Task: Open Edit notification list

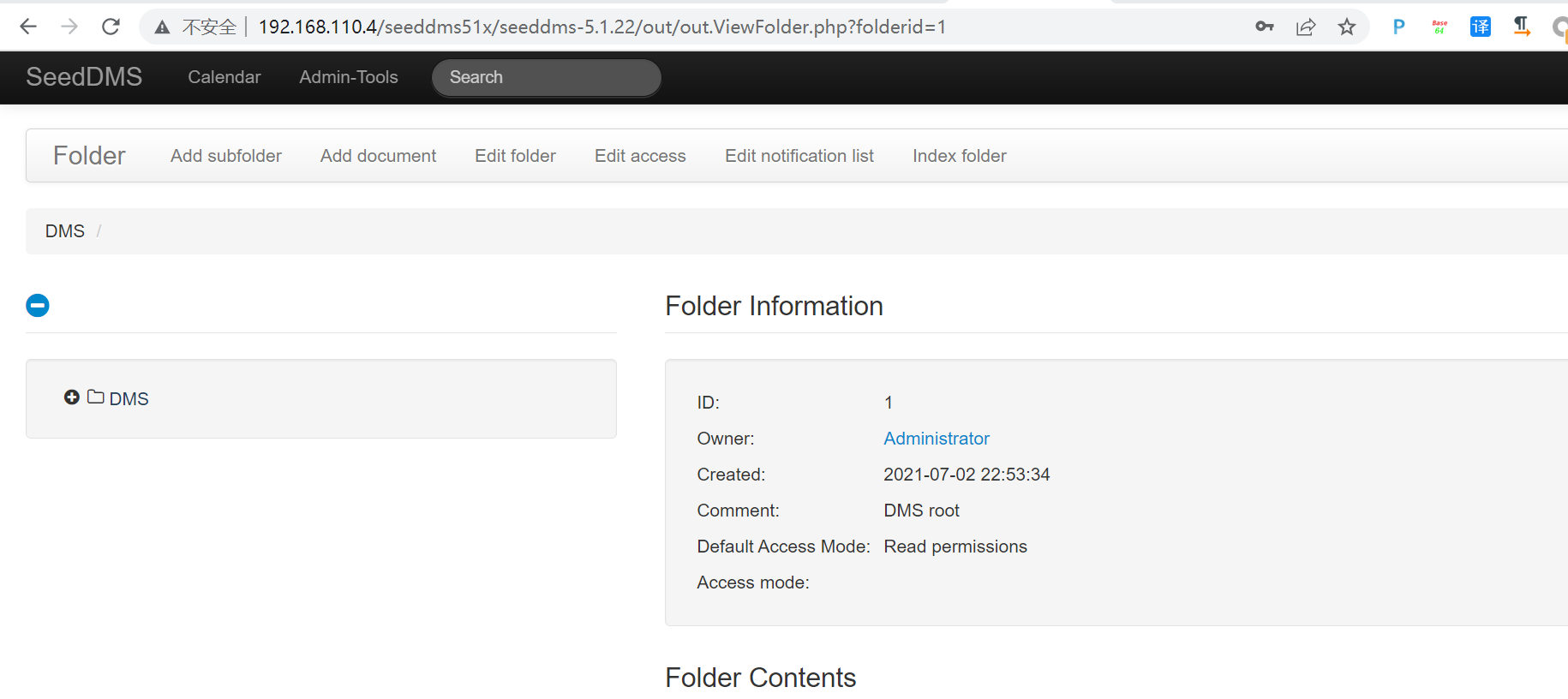Action: point(799,156)
